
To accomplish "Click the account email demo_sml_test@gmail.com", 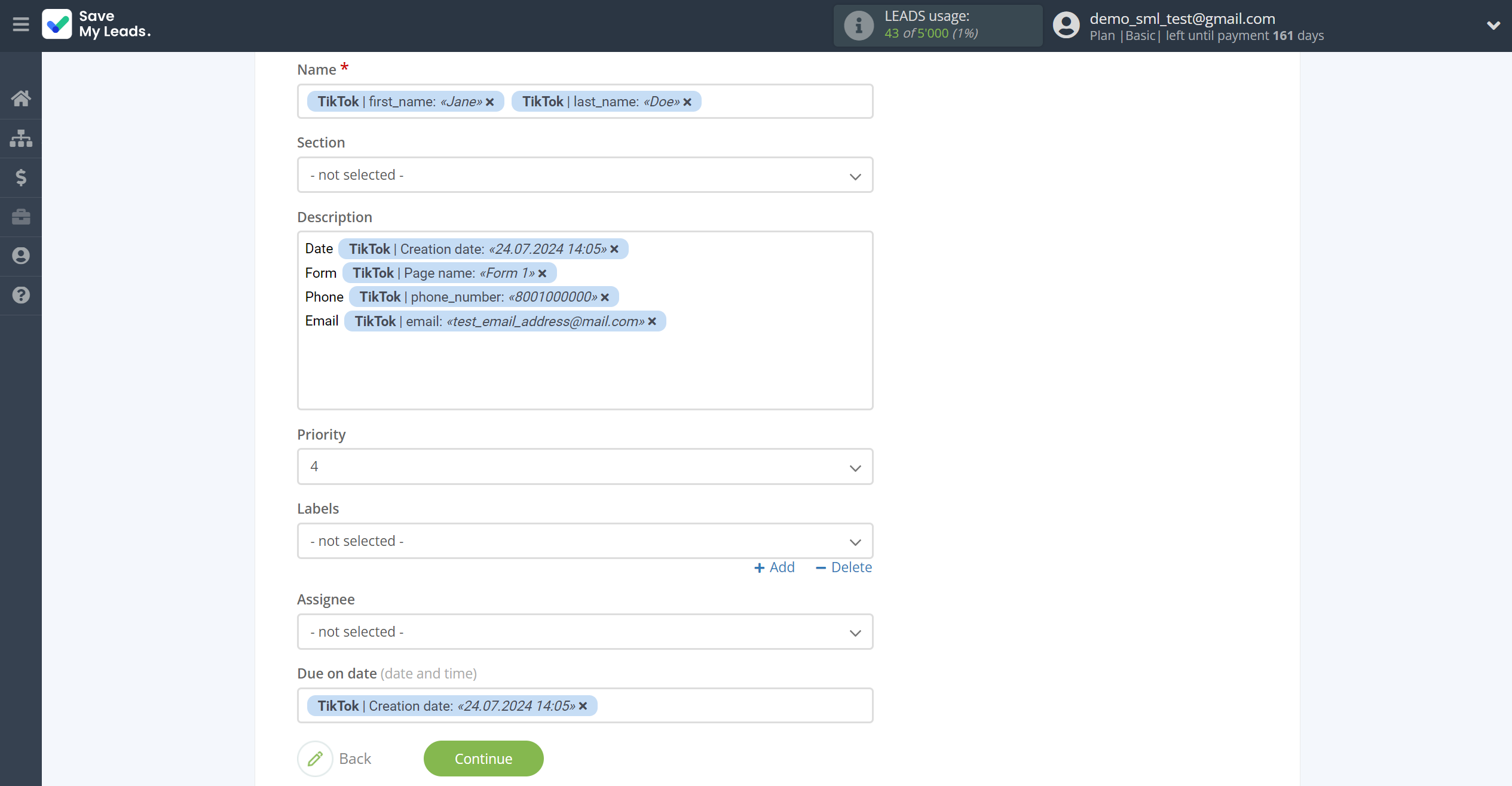I will pos(1182,19).
